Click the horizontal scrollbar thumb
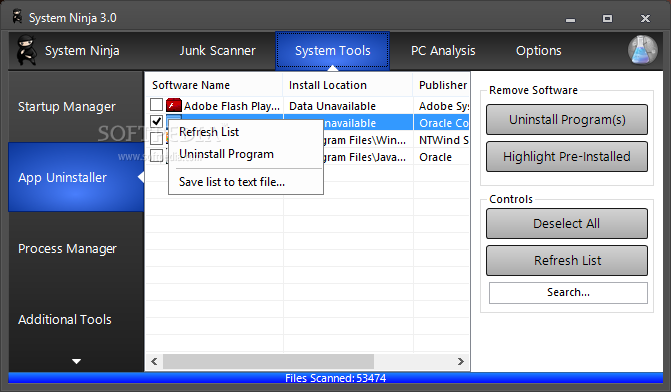This screenshot has height=392, width=671. pyautogui.click(x=268, y=361)
